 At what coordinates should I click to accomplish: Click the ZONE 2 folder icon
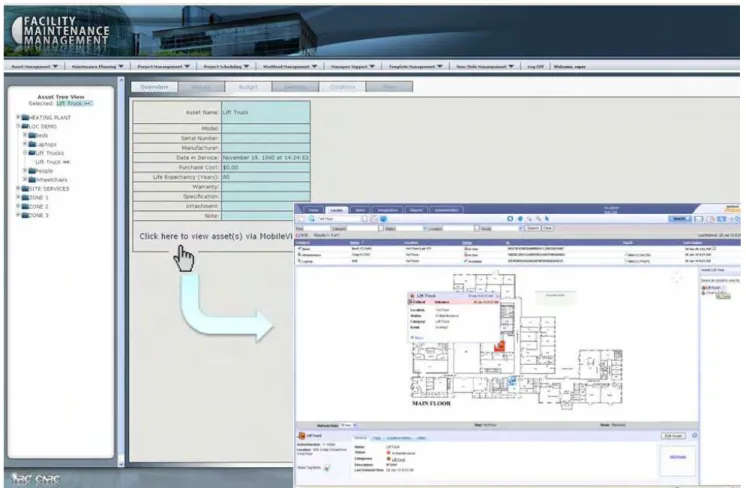coord(26,206)
